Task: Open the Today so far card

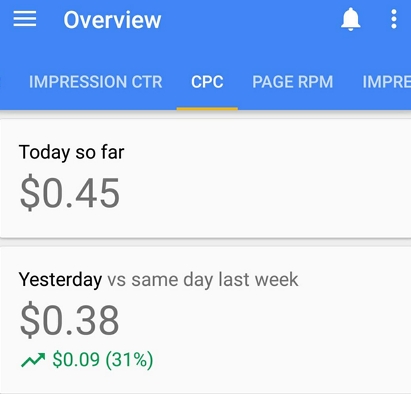Action: click(205, 178)
